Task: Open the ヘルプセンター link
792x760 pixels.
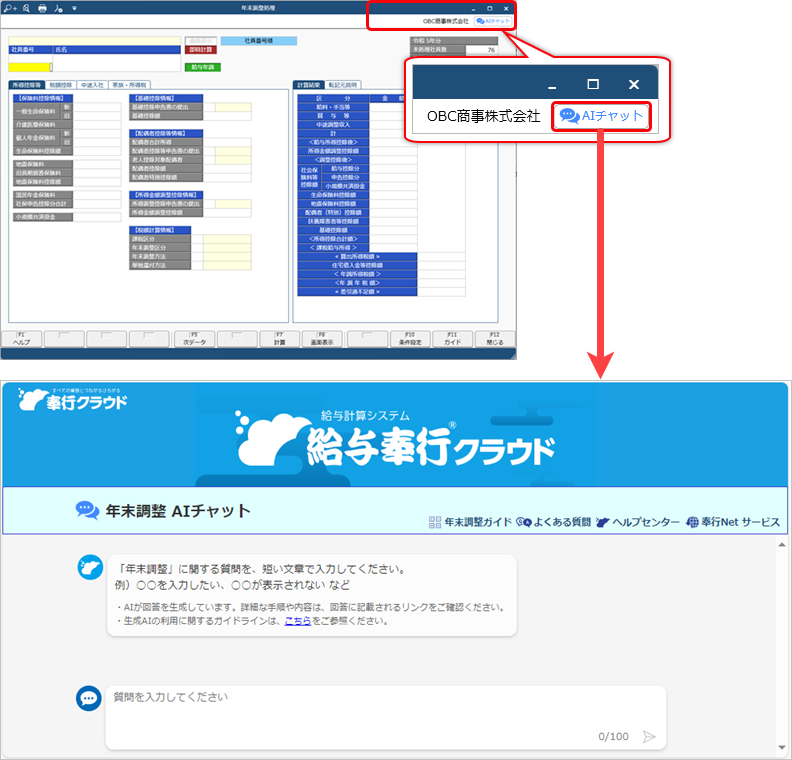Action: (x=637, y=522)
